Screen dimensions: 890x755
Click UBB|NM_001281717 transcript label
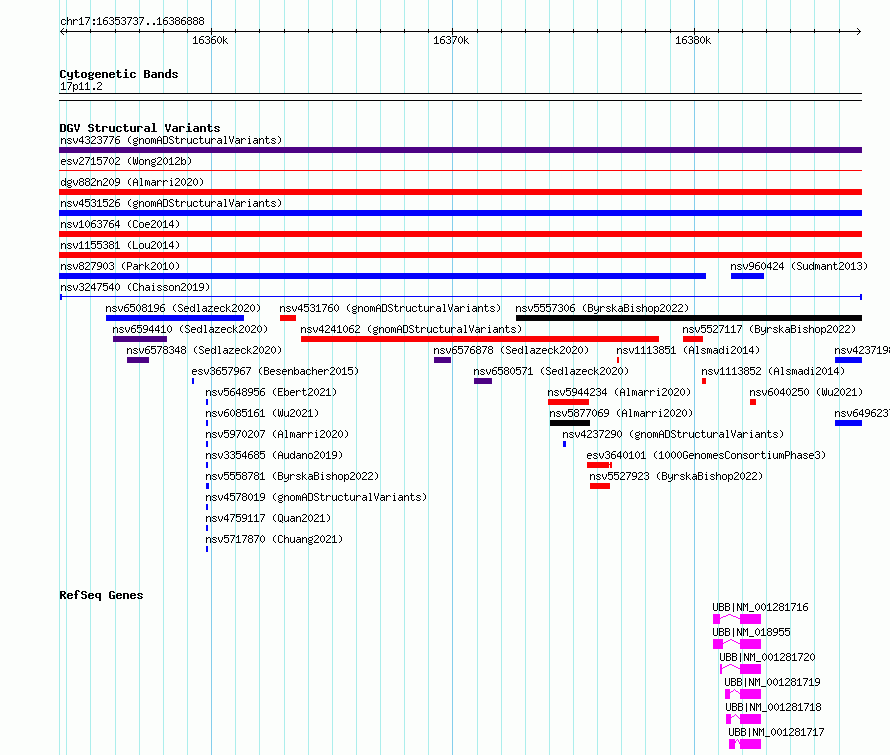click(776, 732)
